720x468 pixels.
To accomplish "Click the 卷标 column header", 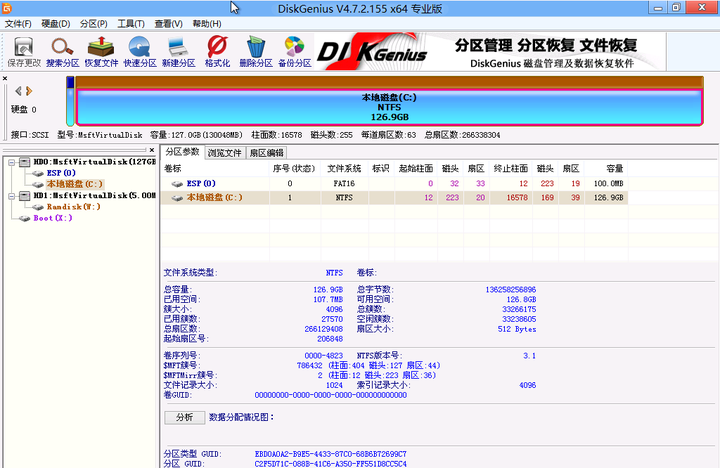I will tap(215, 169).
